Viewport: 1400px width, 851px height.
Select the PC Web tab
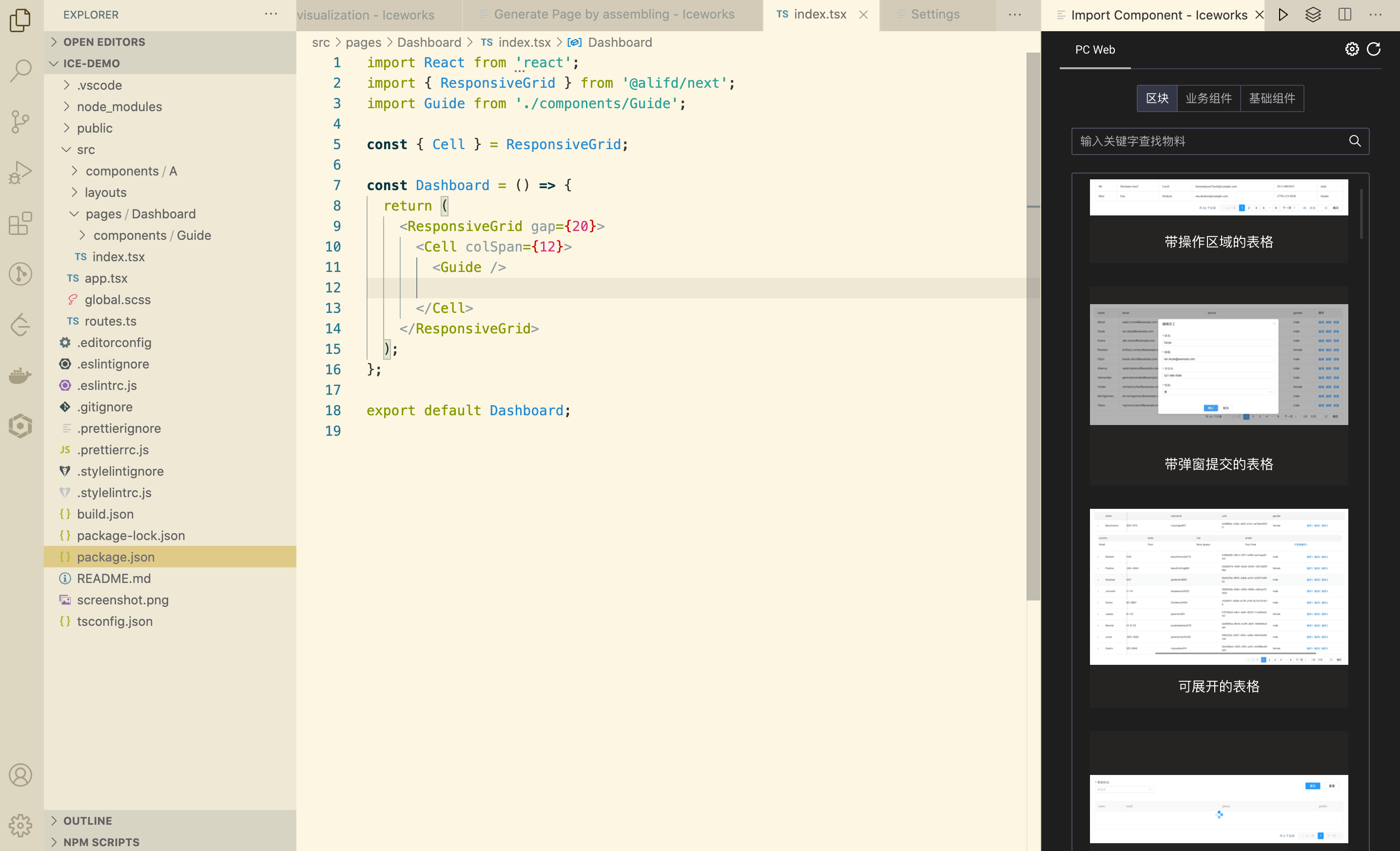(1094, 49)
